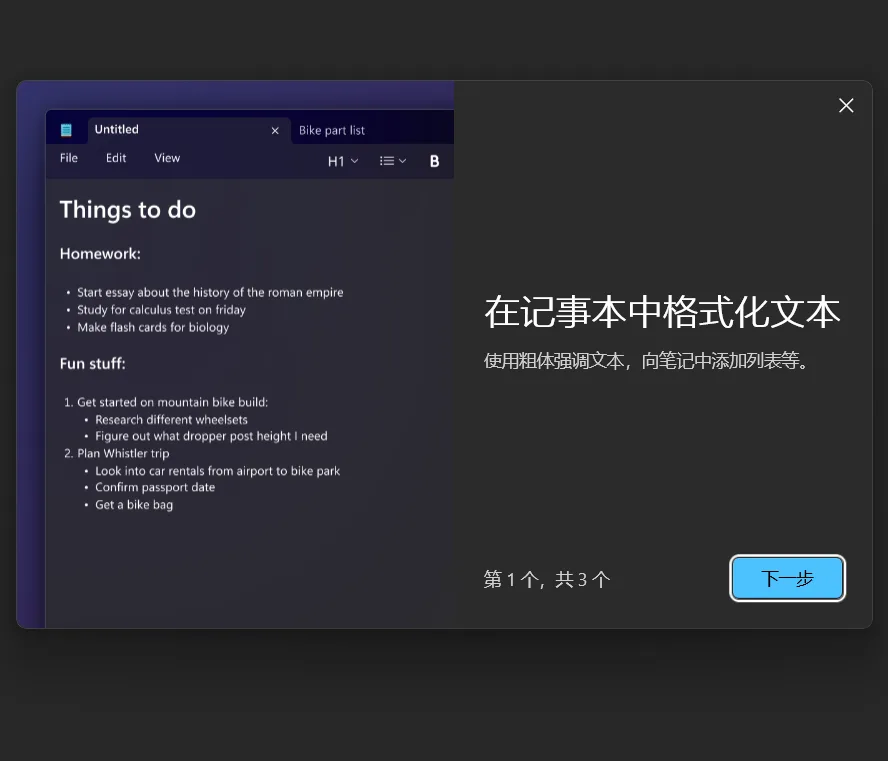
Task: Open the View menu
Action: (x=167, y=158)
